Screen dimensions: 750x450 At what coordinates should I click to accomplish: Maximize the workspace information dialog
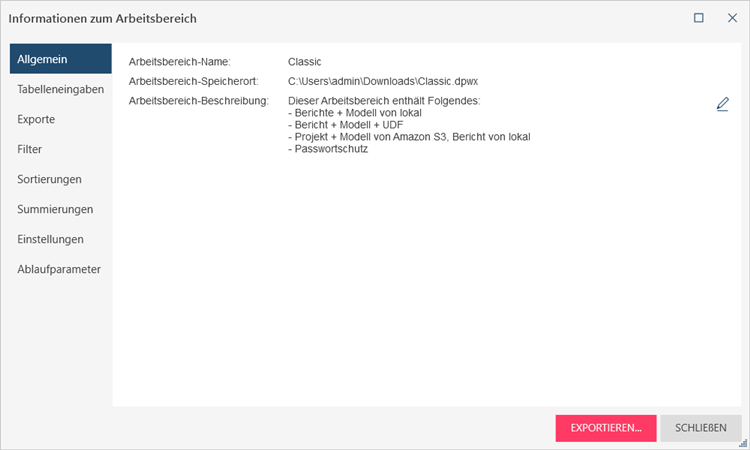pyautogui.click(x=699, y=18)
